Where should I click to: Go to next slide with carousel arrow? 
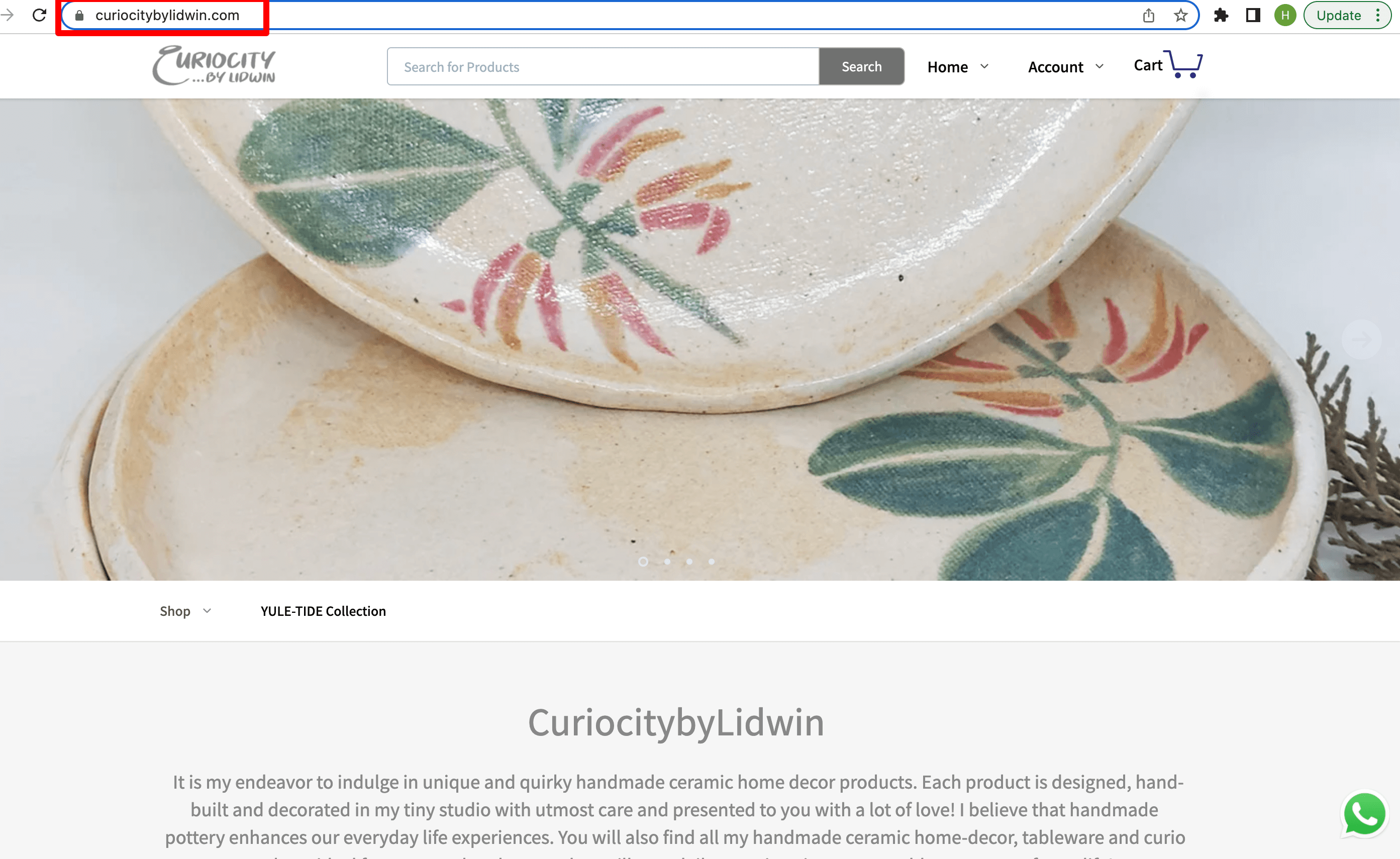(x=1361, y=340)
